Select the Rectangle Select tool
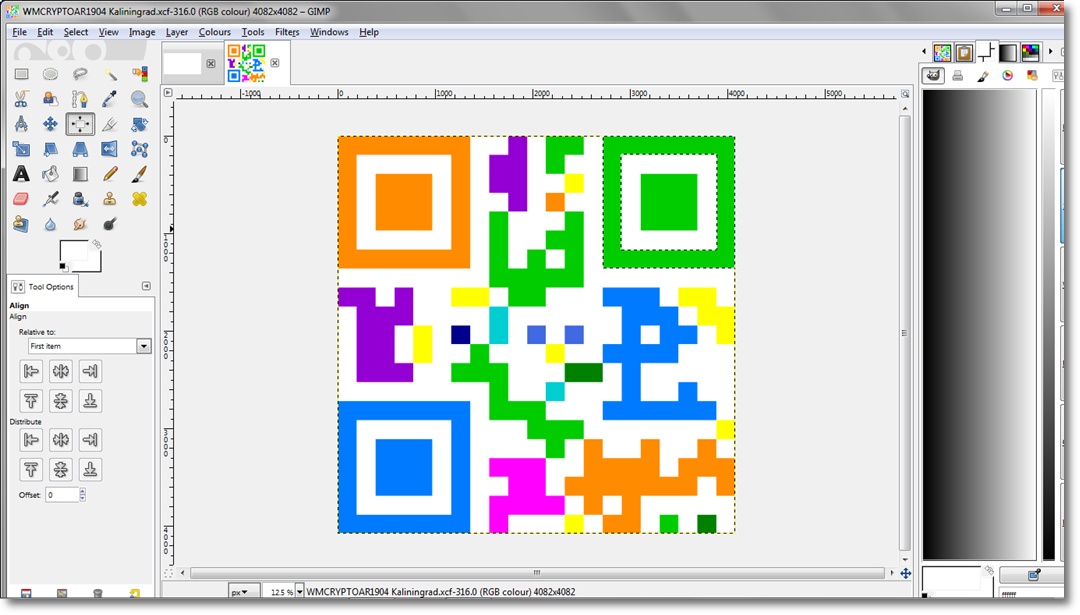 point(21,74)
